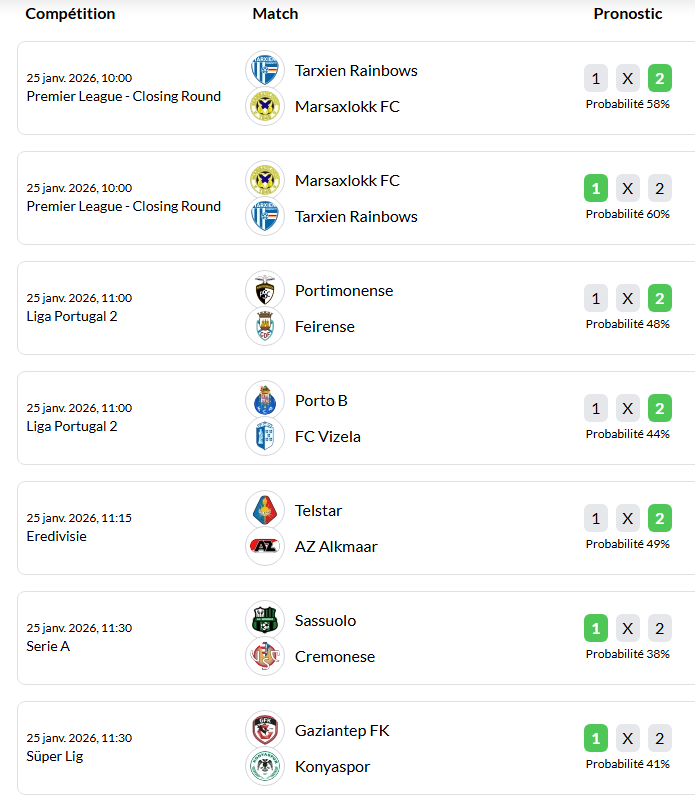Open the Sassuolo team badge
Viewport: 695px width, 796px height.
(265, 620)
